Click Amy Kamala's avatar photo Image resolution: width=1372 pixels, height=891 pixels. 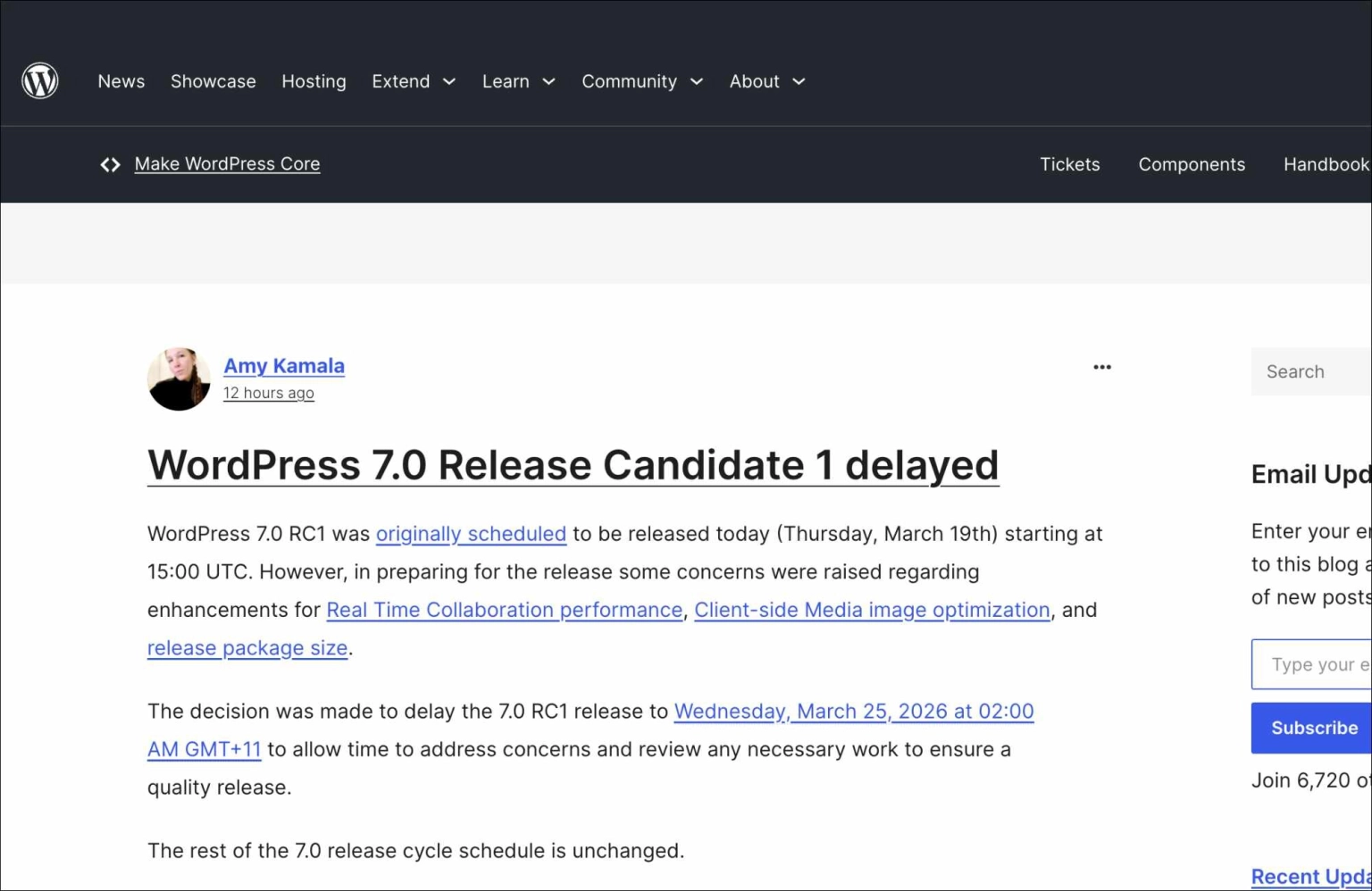(179, 379)
